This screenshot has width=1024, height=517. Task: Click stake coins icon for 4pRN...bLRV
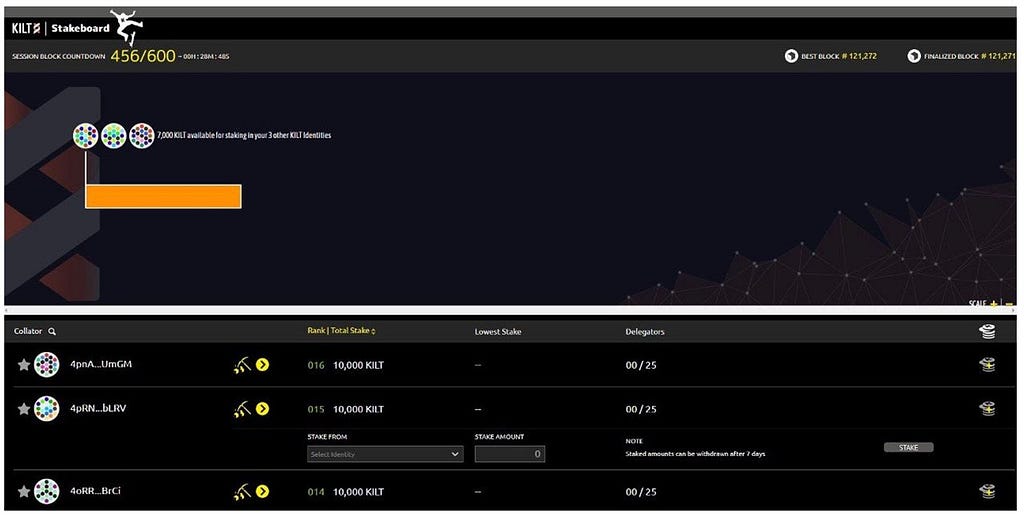click(x=987, y=409)
